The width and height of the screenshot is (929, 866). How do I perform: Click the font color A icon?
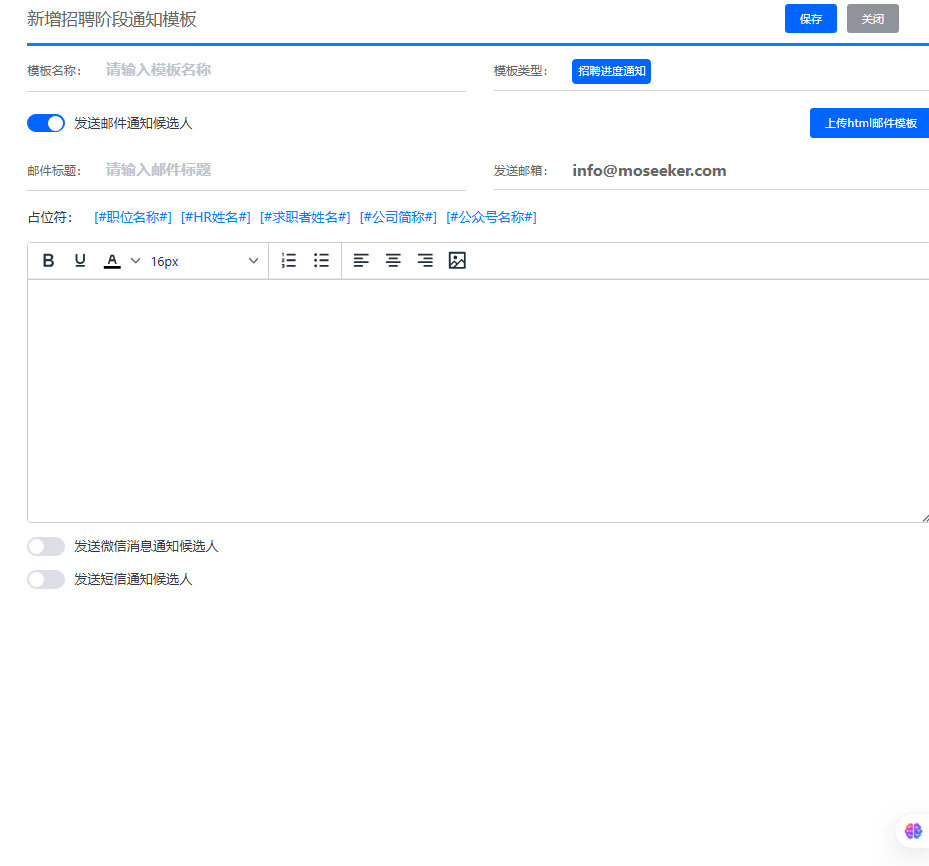(x=112, y=261)
